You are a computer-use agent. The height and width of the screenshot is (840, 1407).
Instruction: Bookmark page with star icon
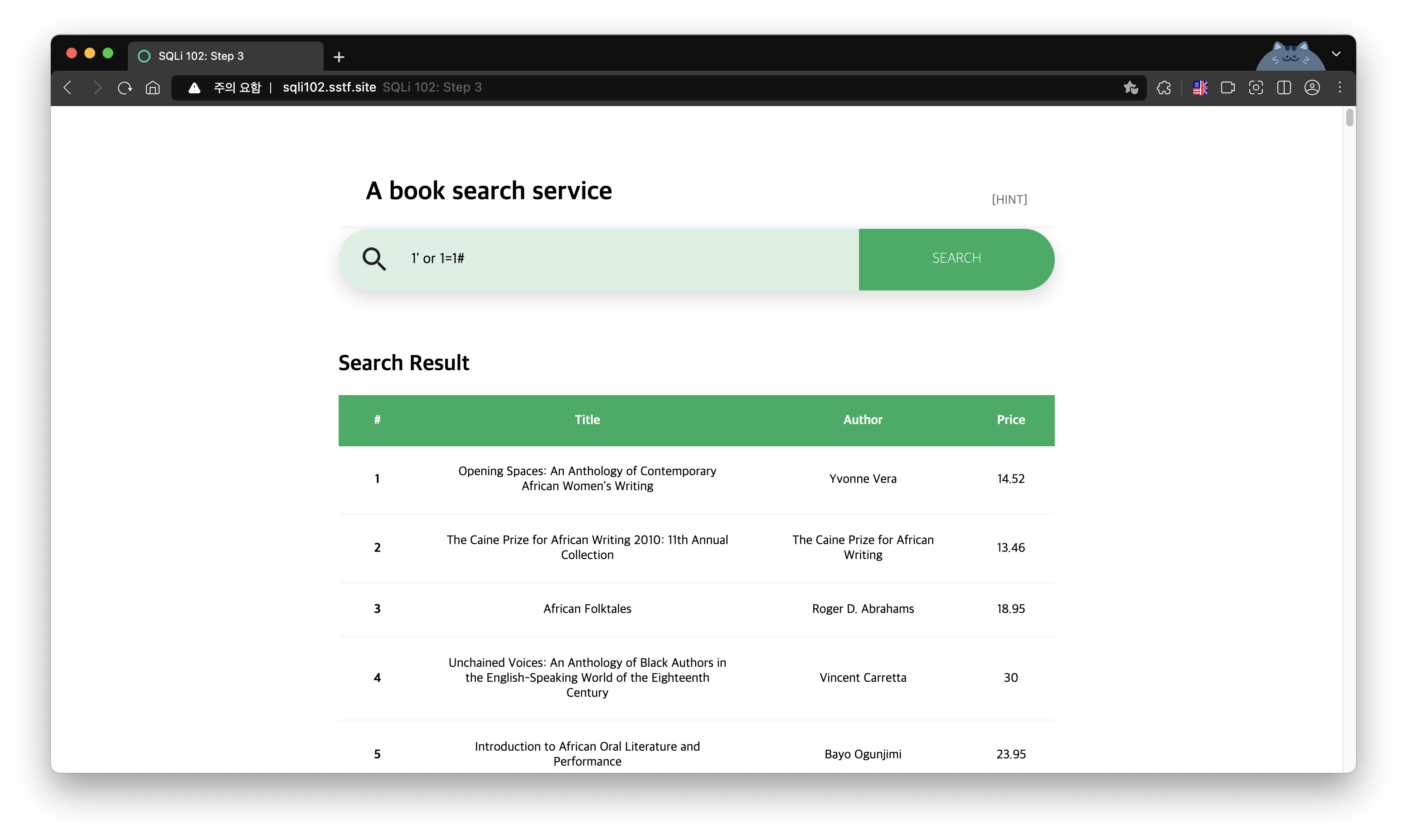point(1130,87)
